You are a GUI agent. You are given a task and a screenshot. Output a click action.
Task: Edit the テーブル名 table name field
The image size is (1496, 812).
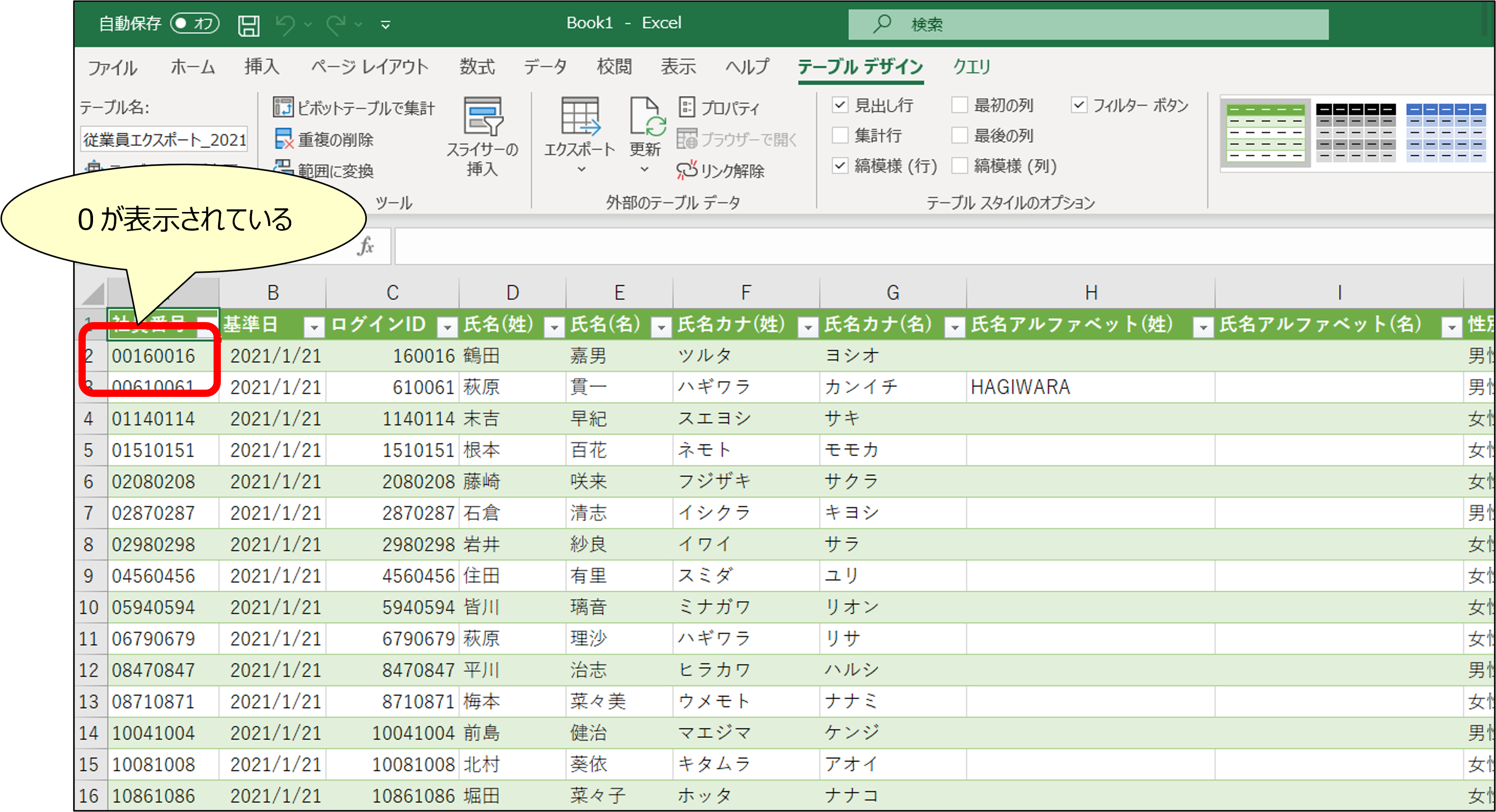164,139
